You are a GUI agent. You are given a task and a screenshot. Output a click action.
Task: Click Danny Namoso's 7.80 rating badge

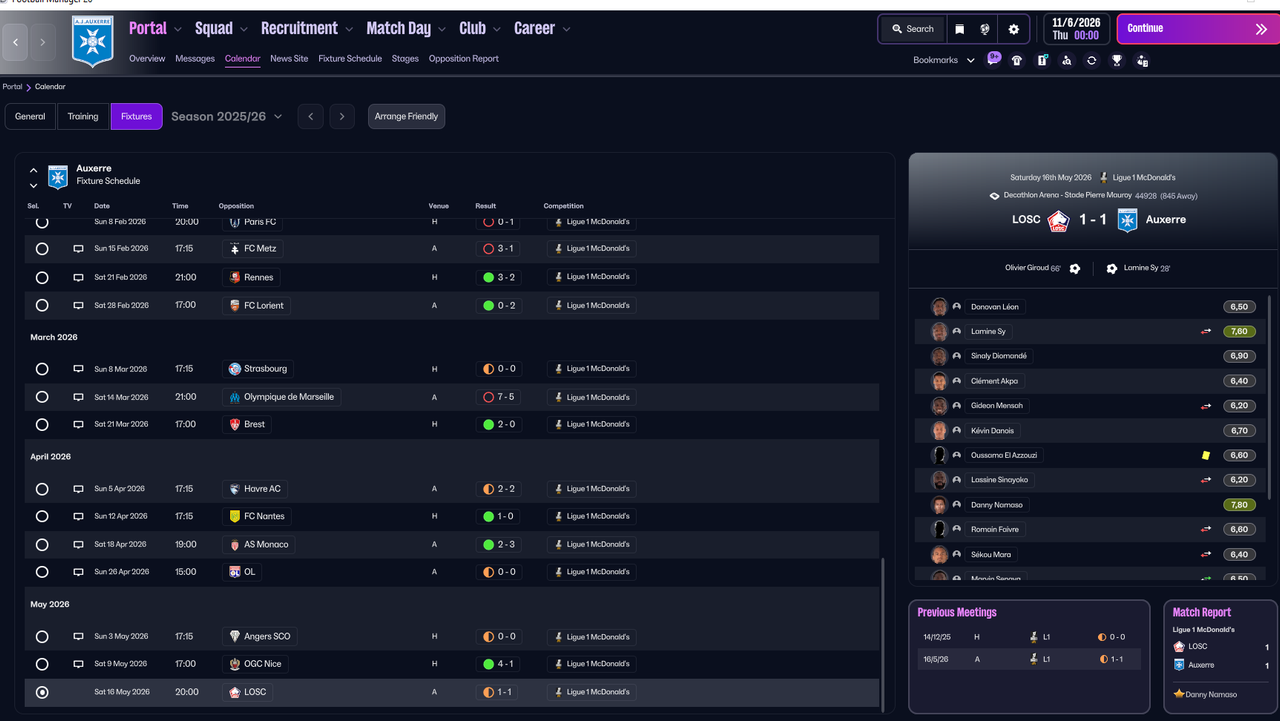(1239, 504)
